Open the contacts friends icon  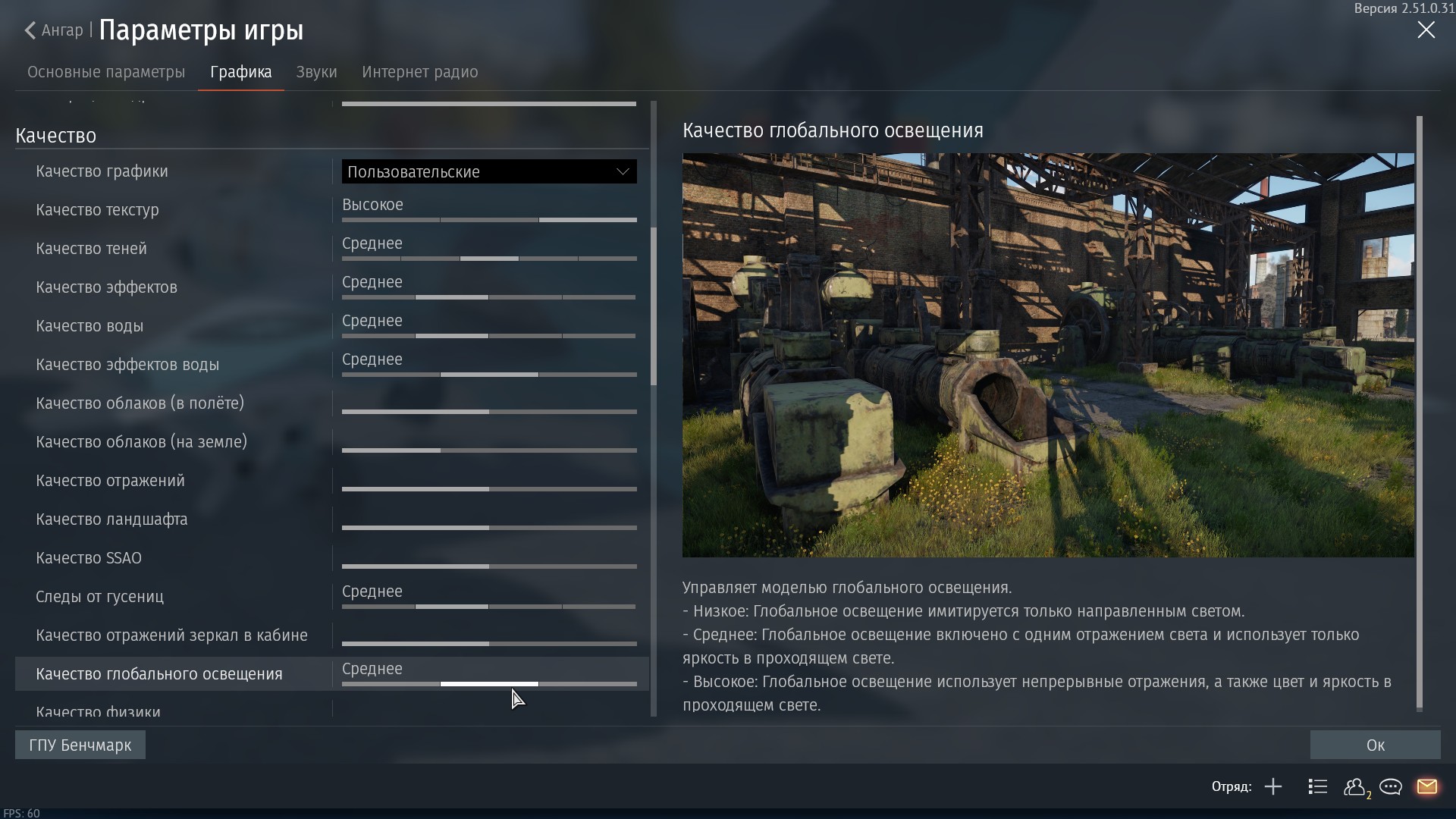[x=1355, y=786]
